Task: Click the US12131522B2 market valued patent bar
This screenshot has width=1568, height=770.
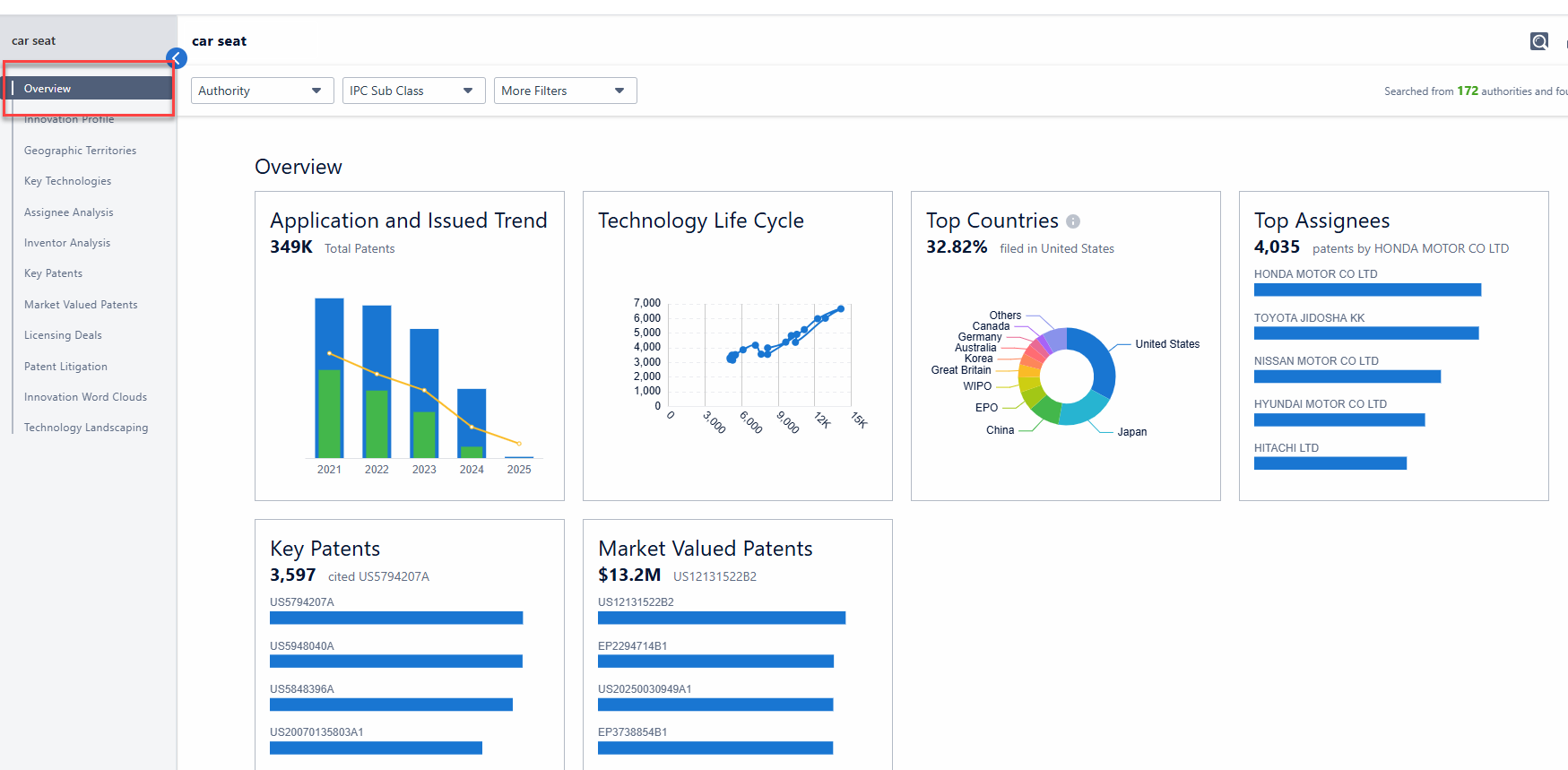Action: (x=721, y=618)
